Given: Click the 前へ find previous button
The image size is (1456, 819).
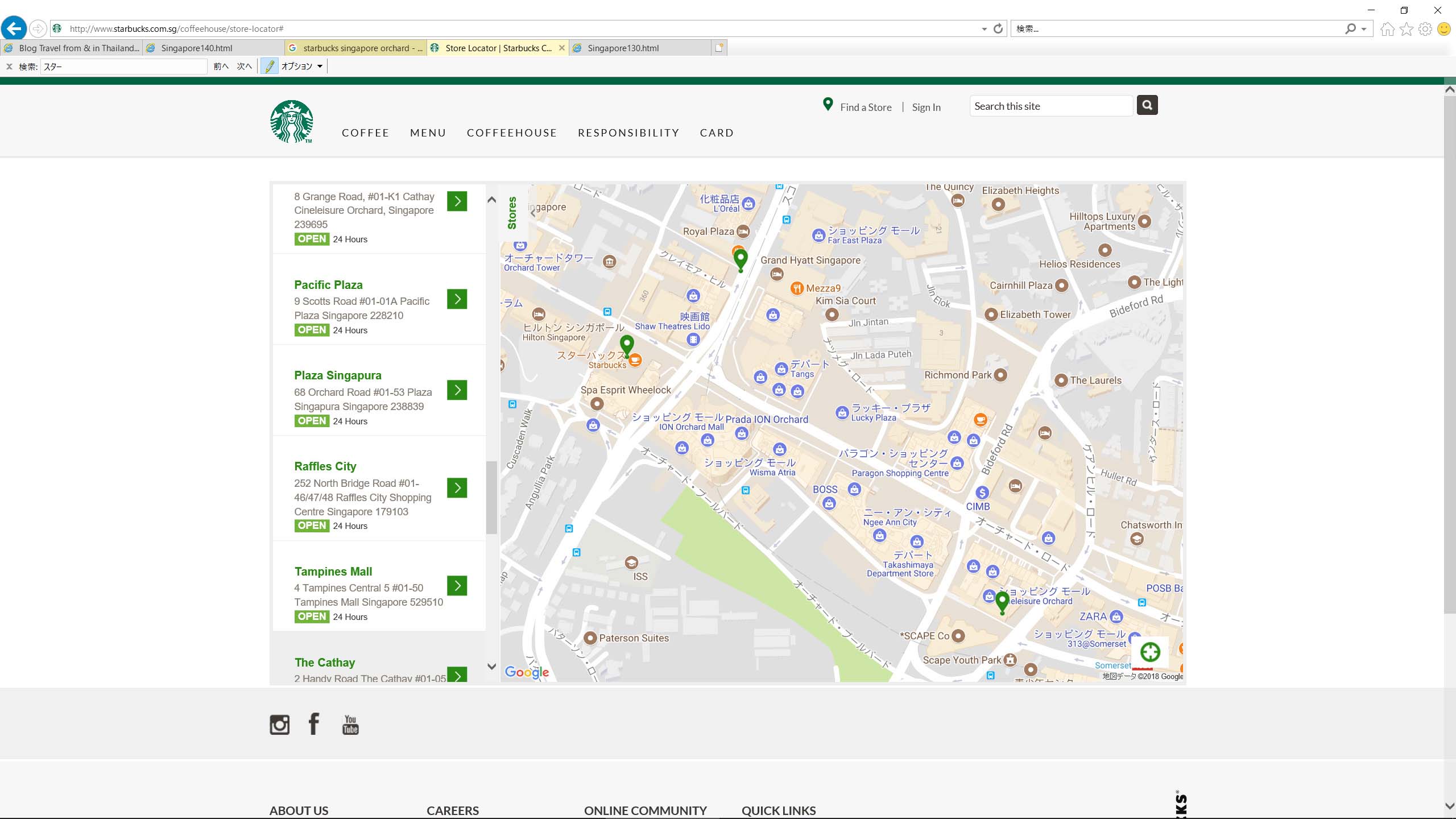Looking at the screenshot, I should pyautogui.click(x=221, y=67).
